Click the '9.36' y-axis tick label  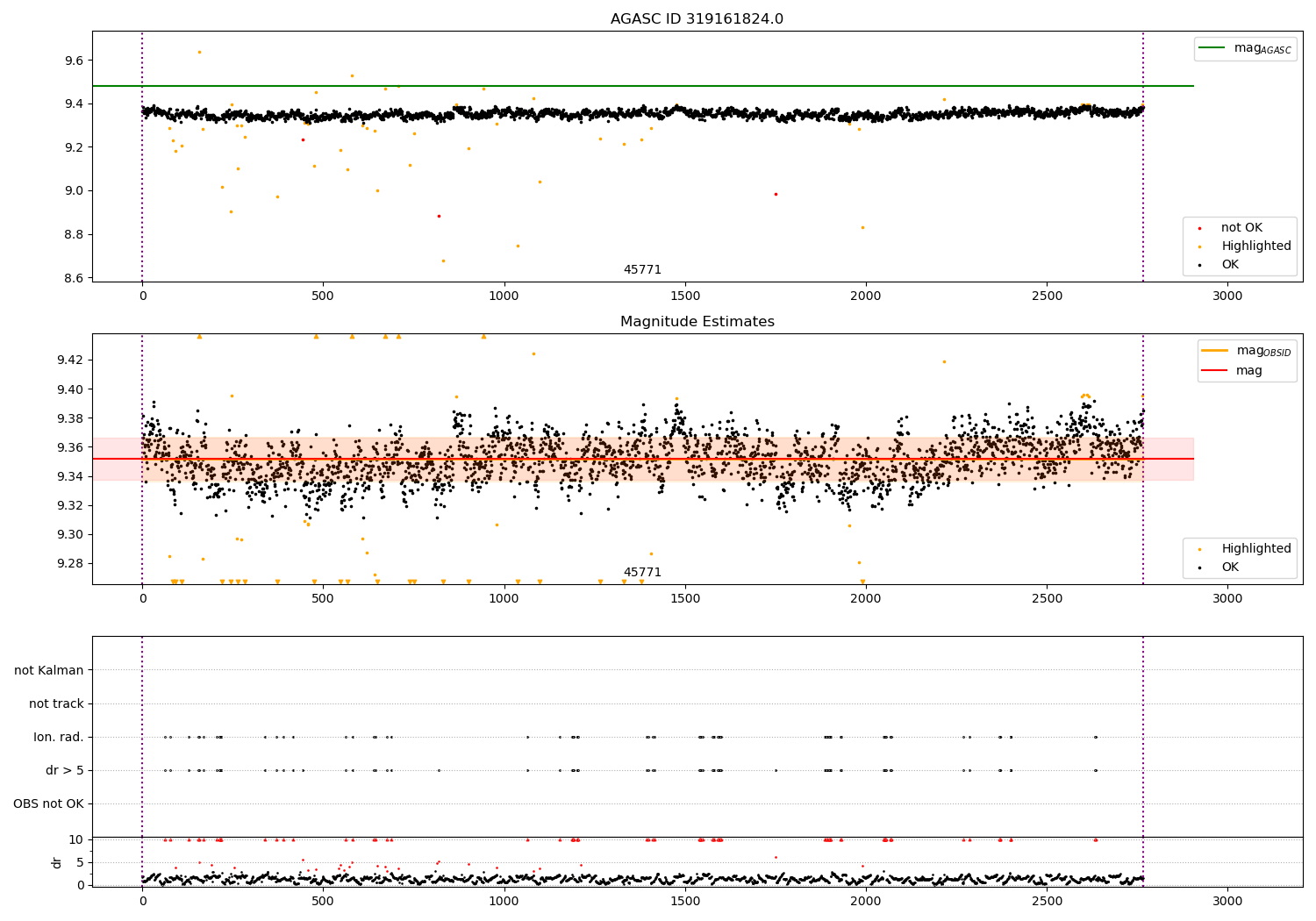click(70, 447)
